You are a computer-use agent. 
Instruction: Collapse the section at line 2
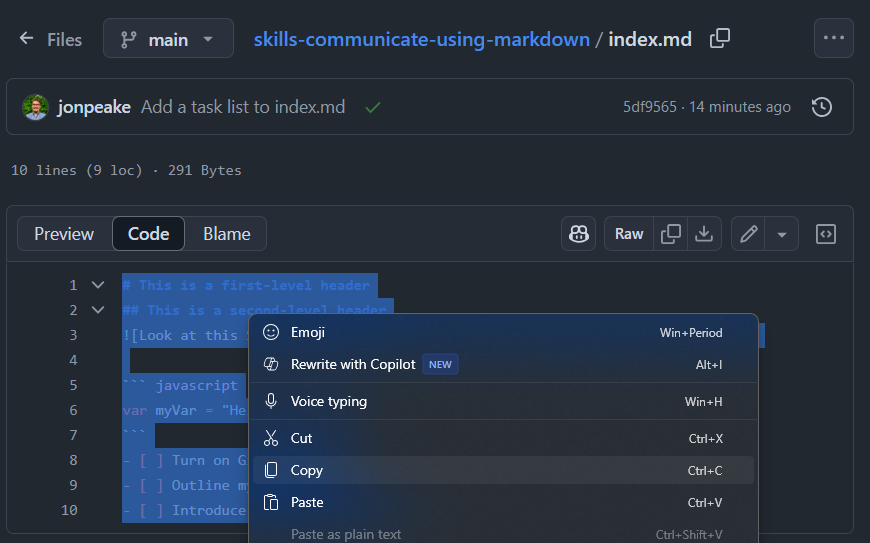pyautogui.click(x=98, y=310)
